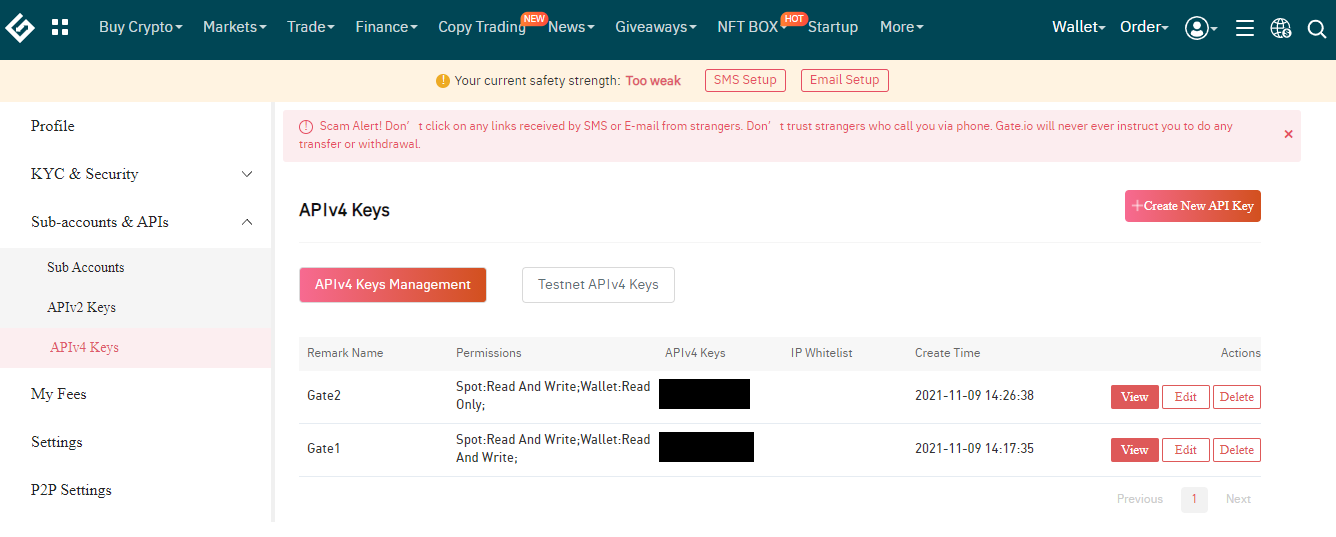Click create time 2021-11-09 14:26:38

click(x=974, y=396)
